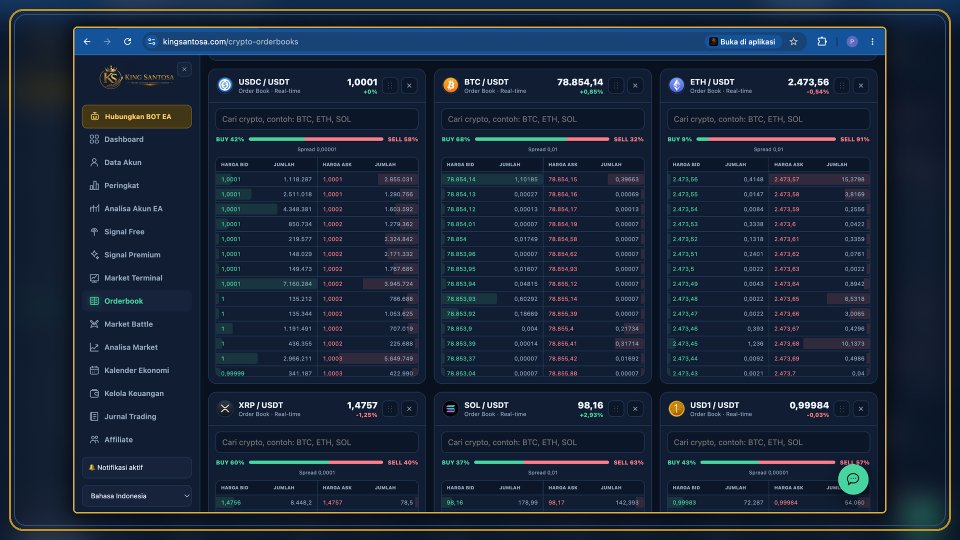Click the Ethereum coin icon
960x540 pixels.
677,85
